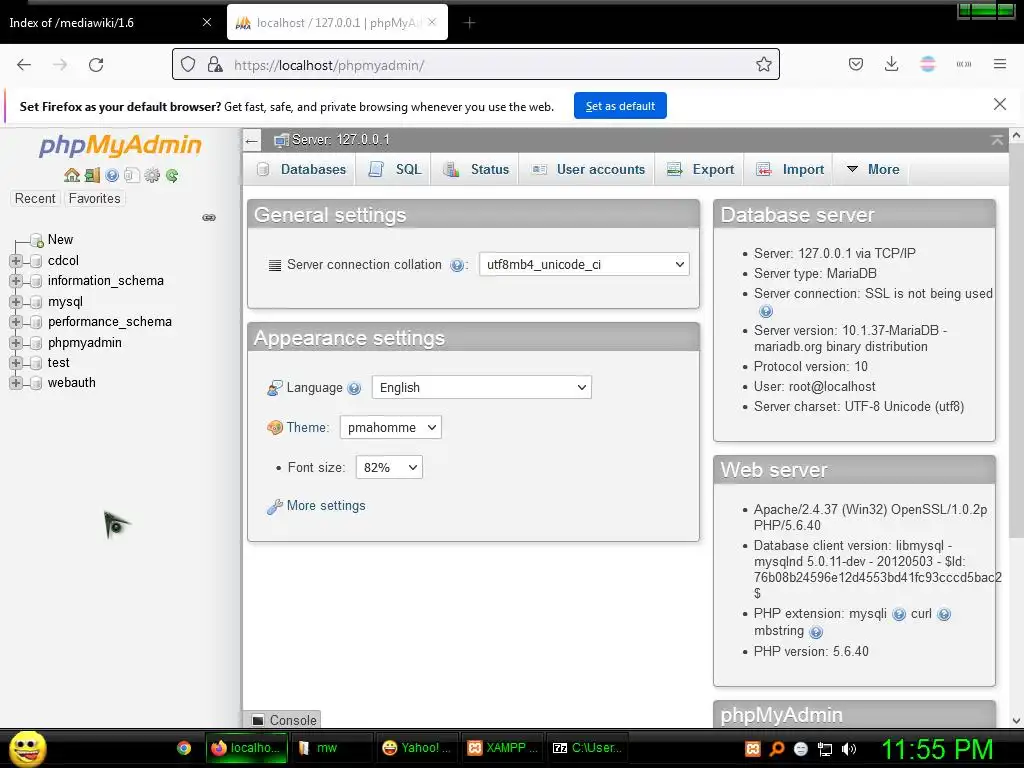Viewport: 1024px width, 768px height.
Task: Click New to create a database
Action: click(60, 240)
